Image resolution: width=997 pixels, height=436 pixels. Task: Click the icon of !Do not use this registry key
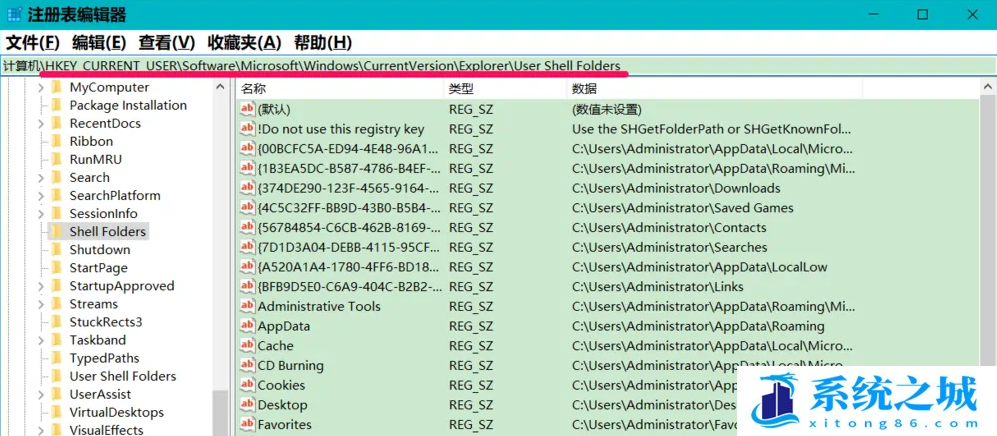pyautogui.click(x=247, y=129)
